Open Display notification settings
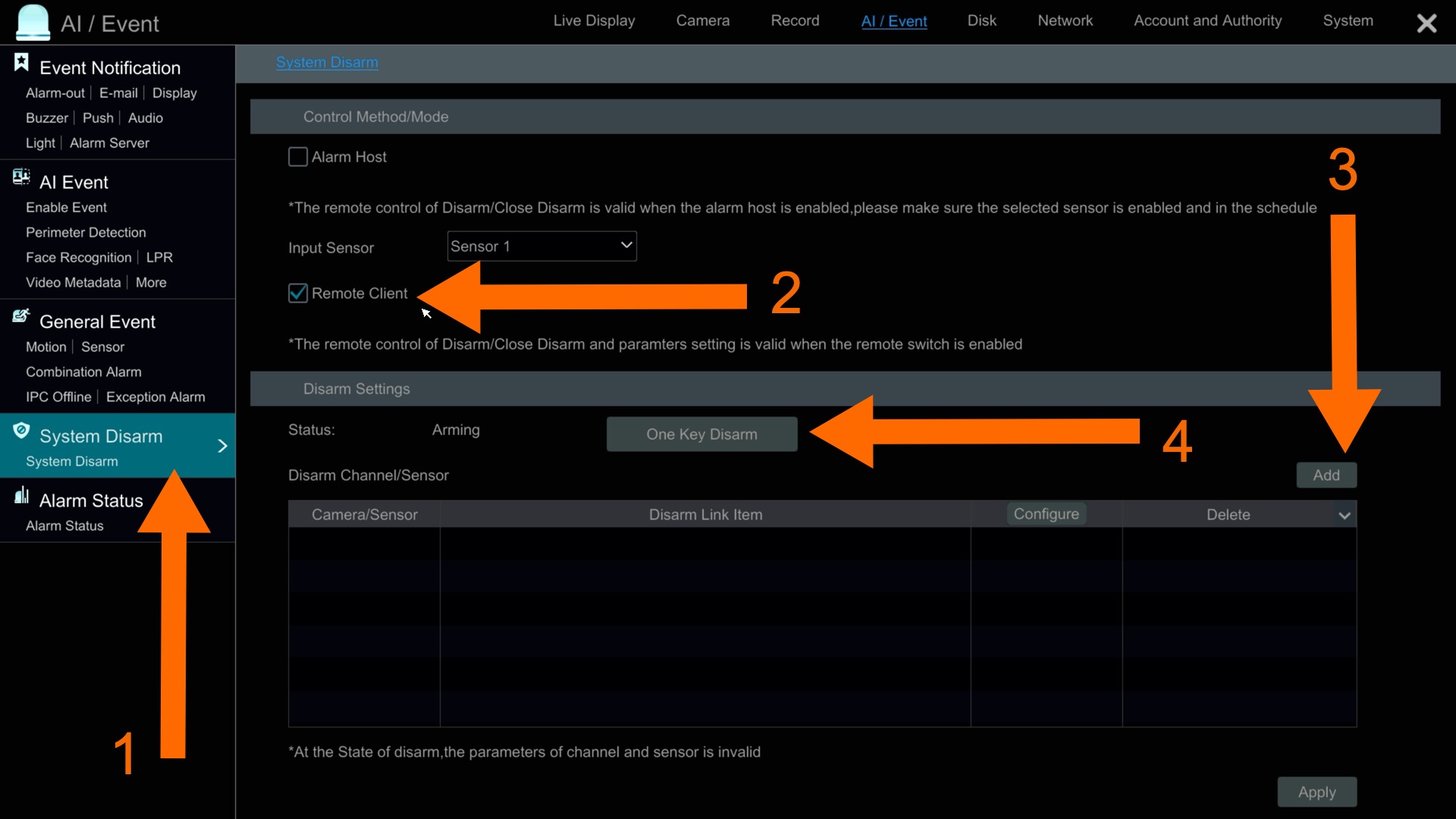The image size is (1456, 819). [174, 93]
